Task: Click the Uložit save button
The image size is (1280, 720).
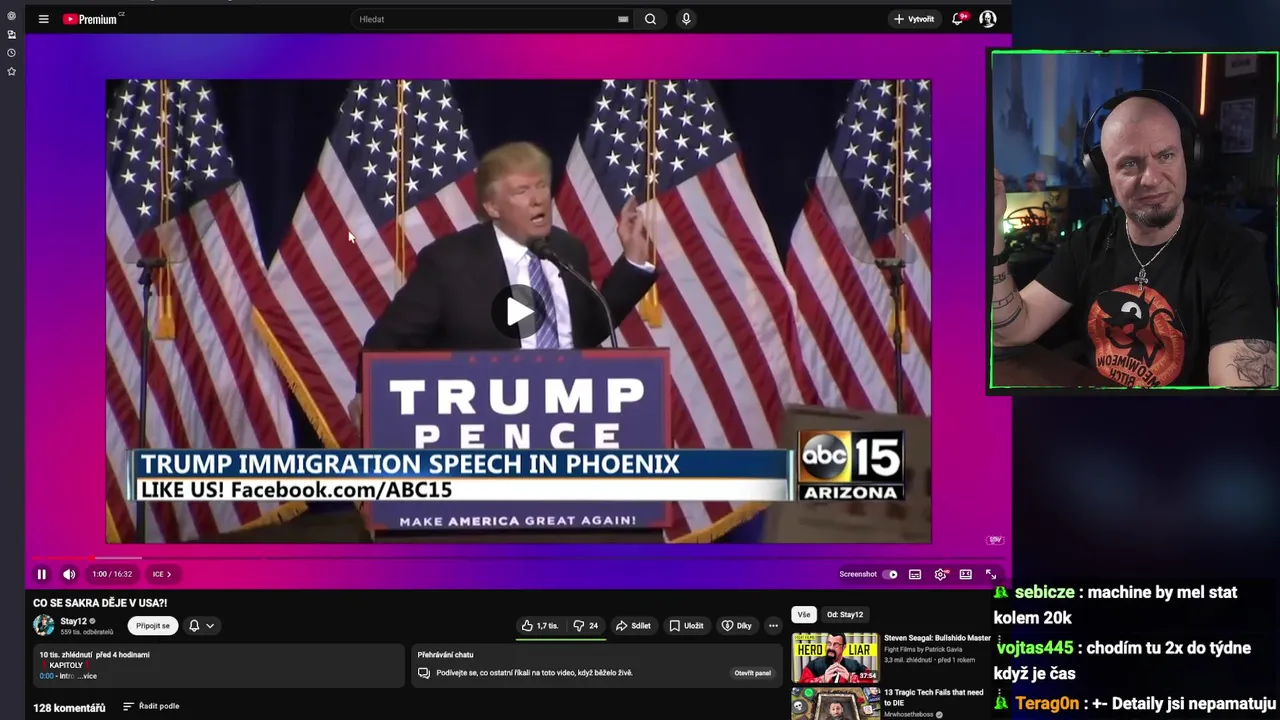Action: click(686, 626)
